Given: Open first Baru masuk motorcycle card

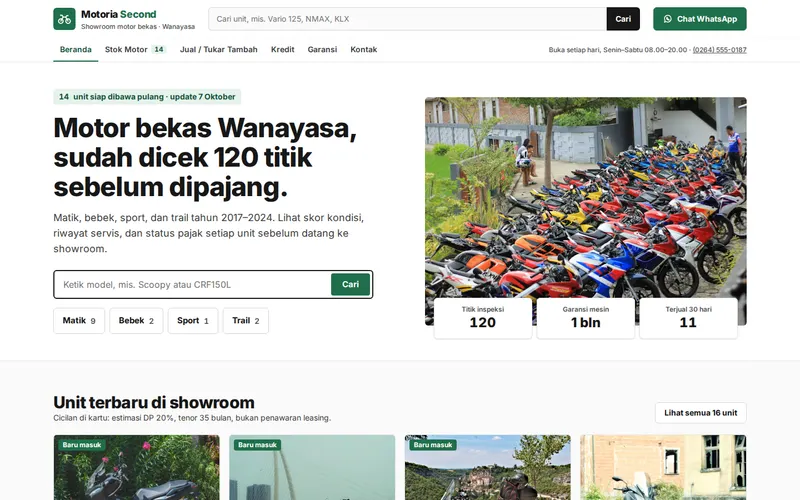Looking at the screenshot, I should 137,467.
